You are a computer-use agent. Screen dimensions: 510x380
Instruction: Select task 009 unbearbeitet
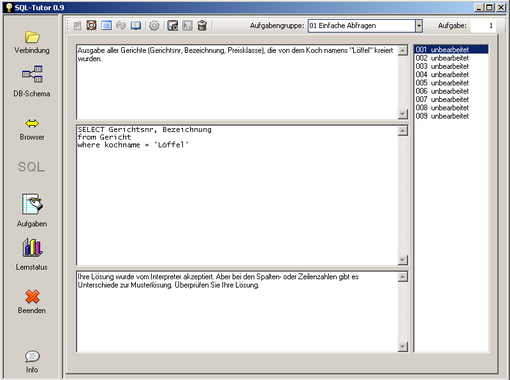451,116
